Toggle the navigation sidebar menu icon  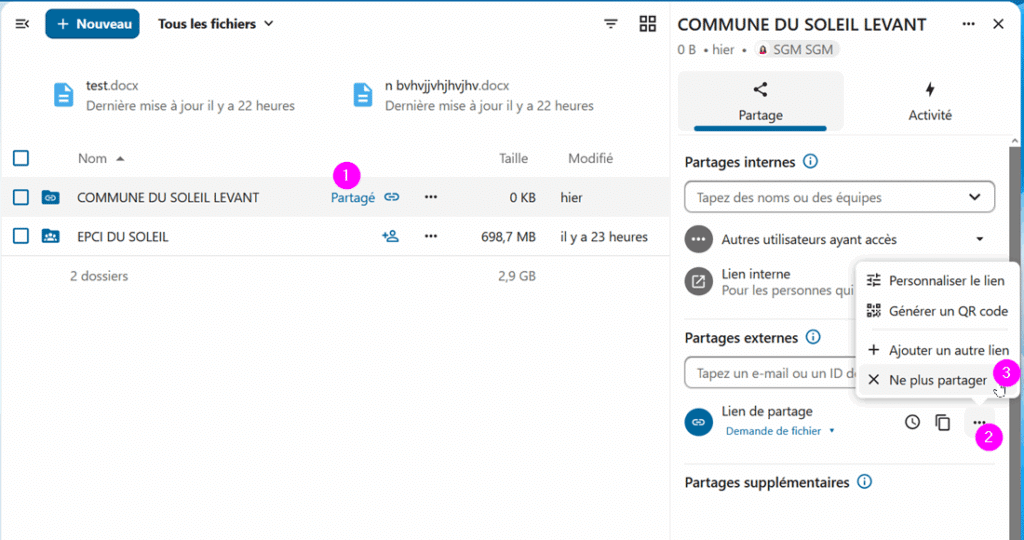[x=22, y=24]
